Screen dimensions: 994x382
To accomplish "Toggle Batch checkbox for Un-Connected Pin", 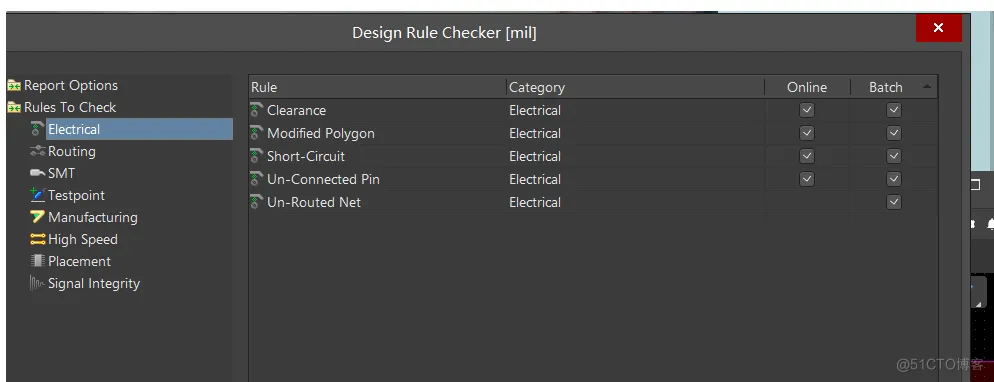I will (x=894, y=179).
